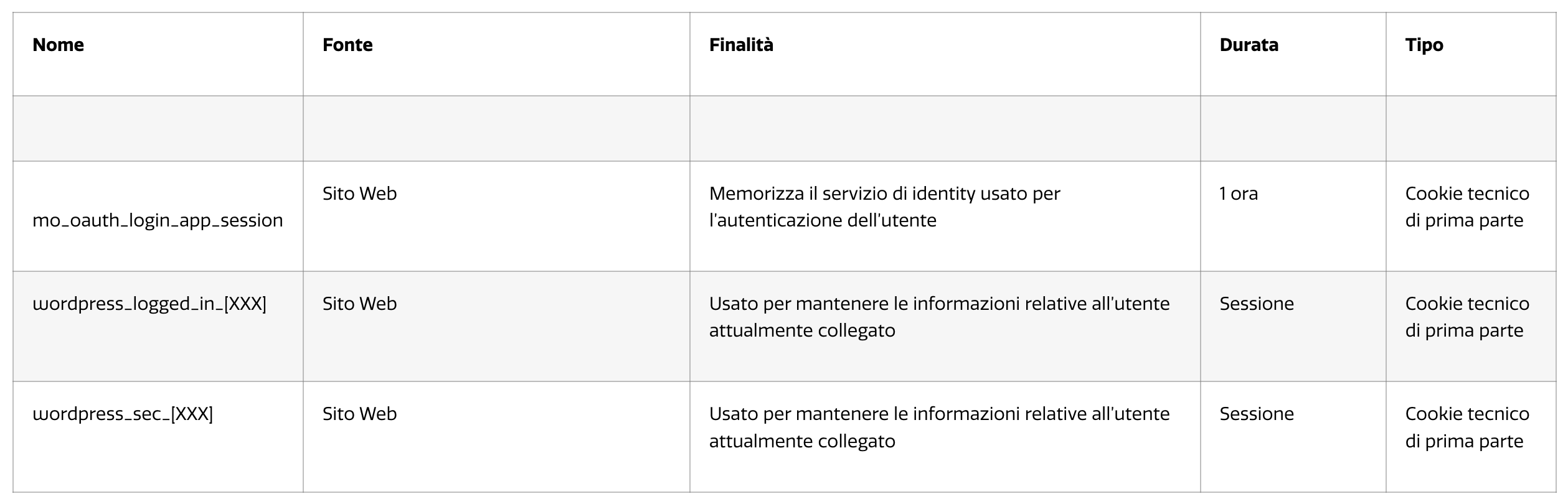1568x504 pixels.
Task: Click the Tipo column header
Action: point(1424,45)
